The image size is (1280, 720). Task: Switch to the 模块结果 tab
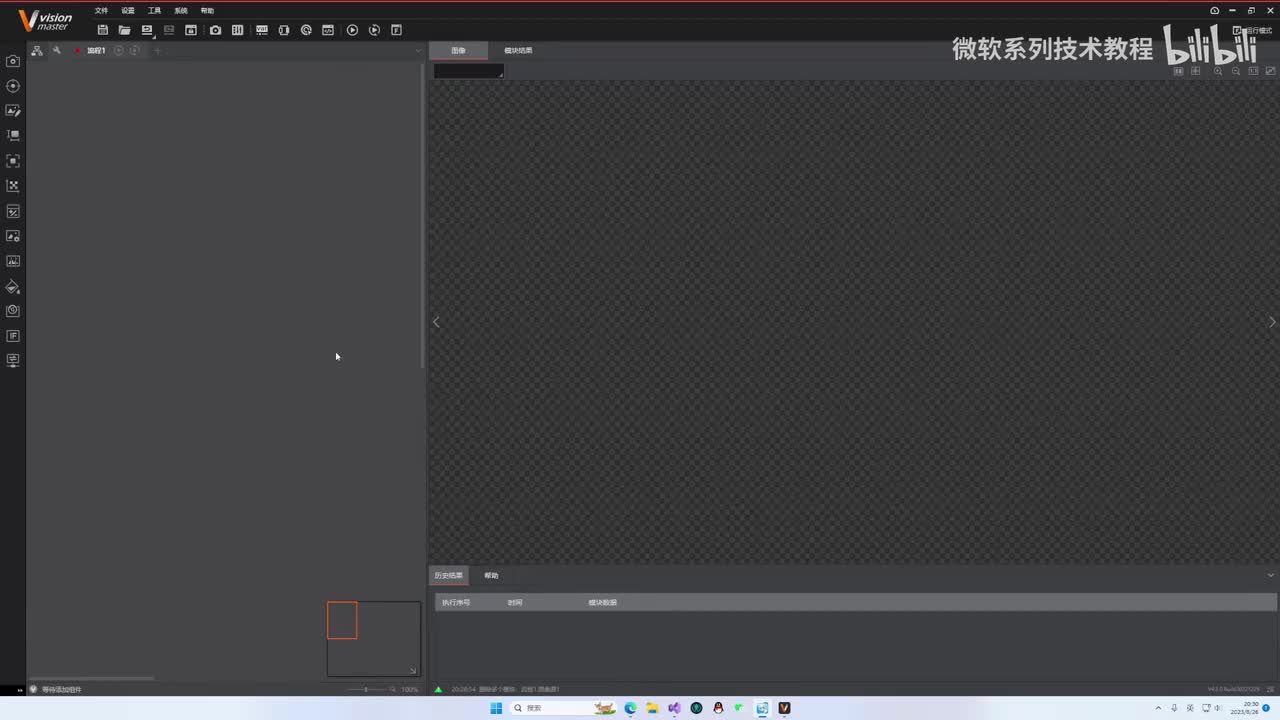coord(518,50)
